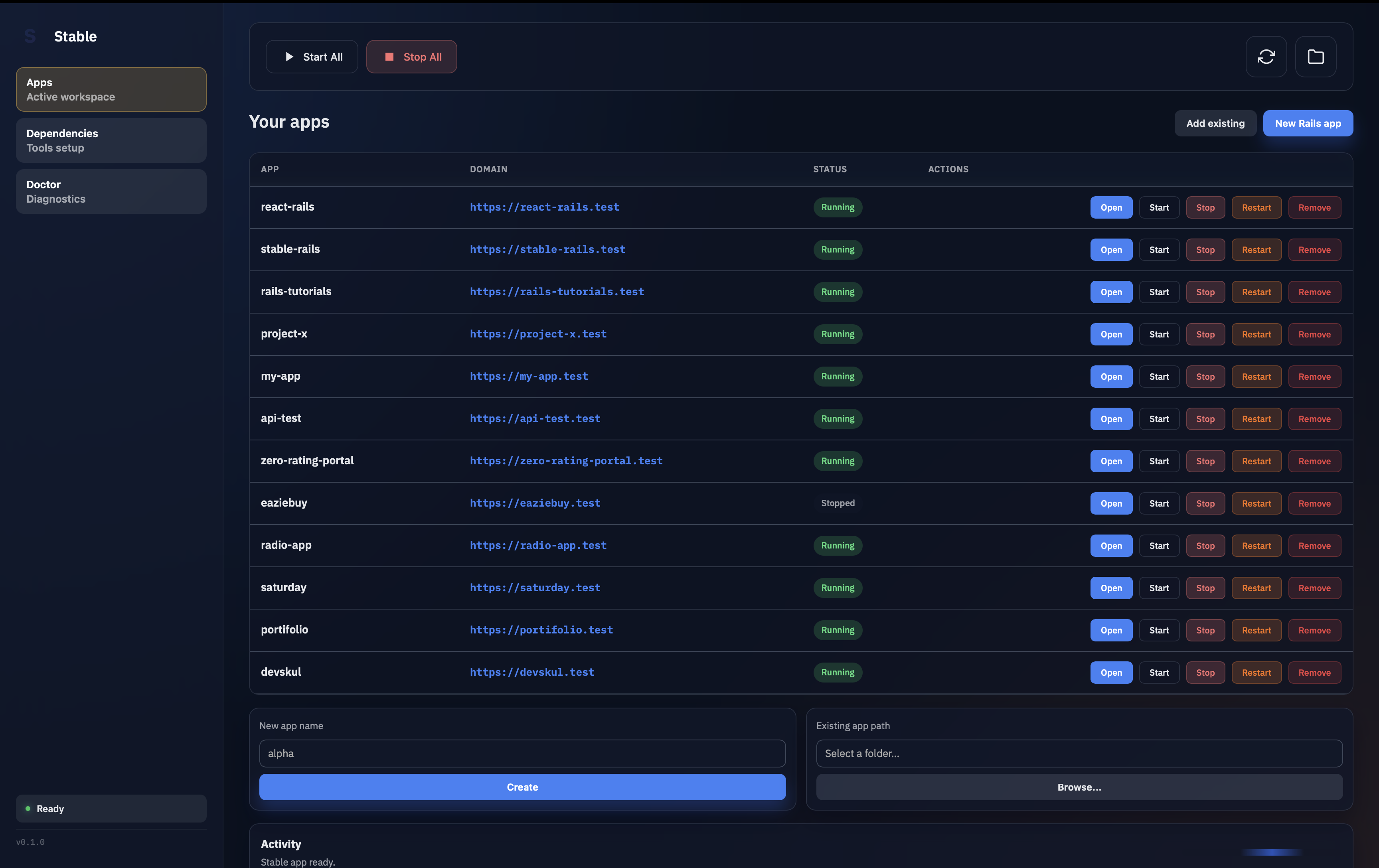
Task: Click the Stopped status for eaziebuy
Action: coord(837,503)
